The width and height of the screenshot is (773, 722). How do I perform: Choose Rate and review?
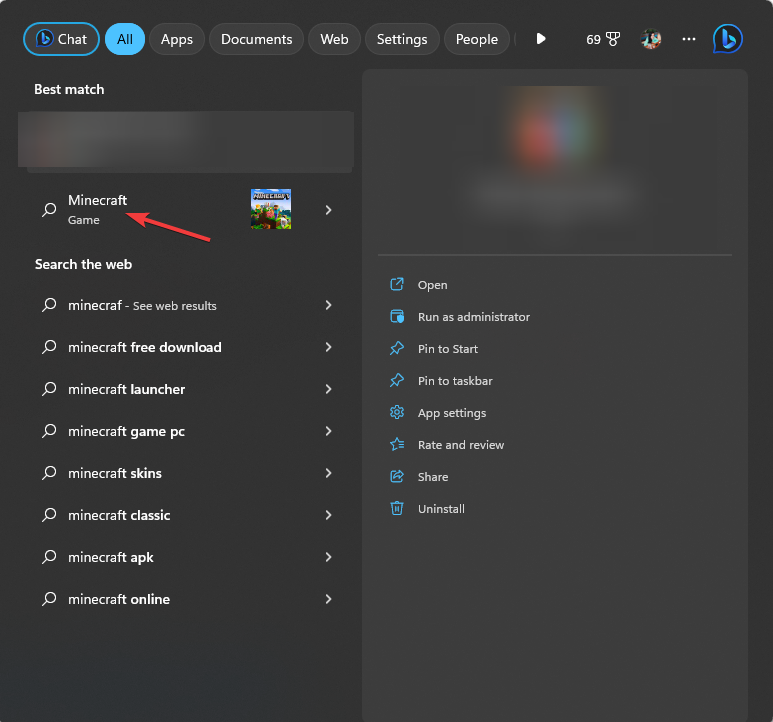(461, 445)
